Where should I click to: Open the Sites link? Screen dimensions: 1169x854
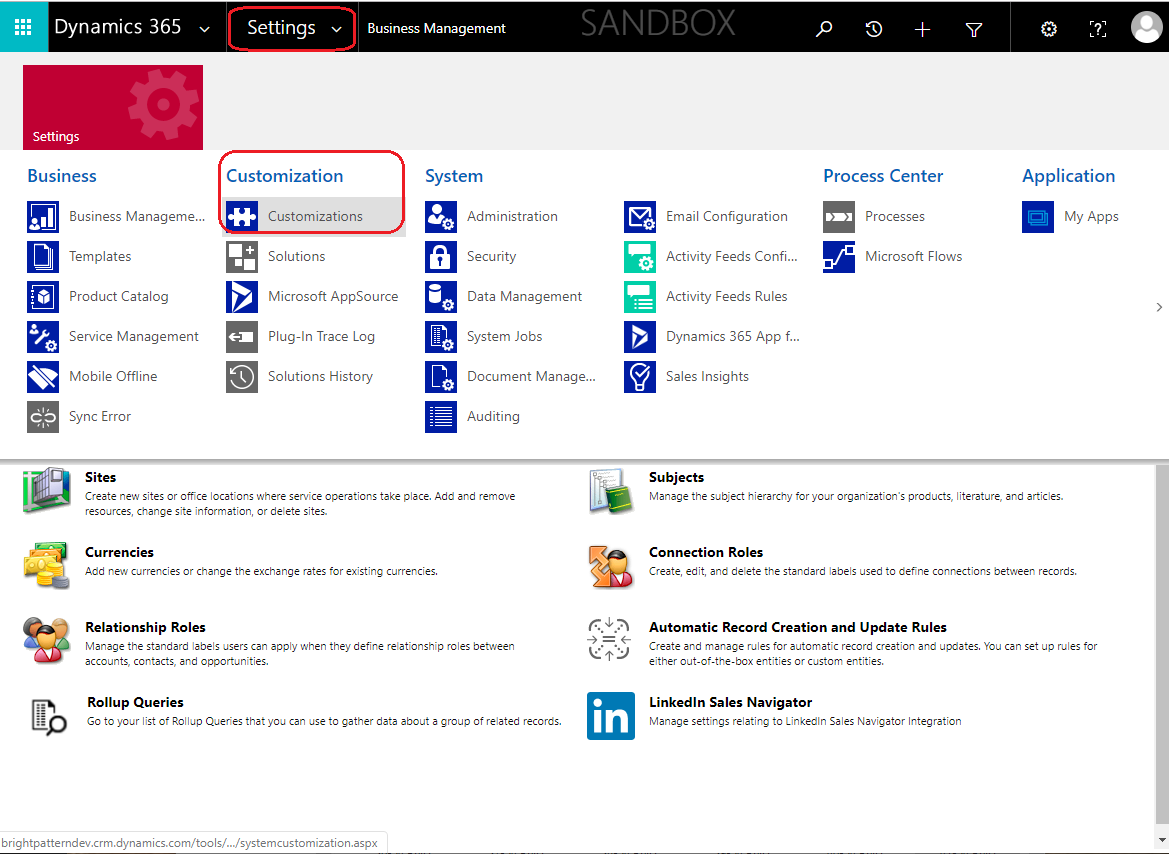101,477
